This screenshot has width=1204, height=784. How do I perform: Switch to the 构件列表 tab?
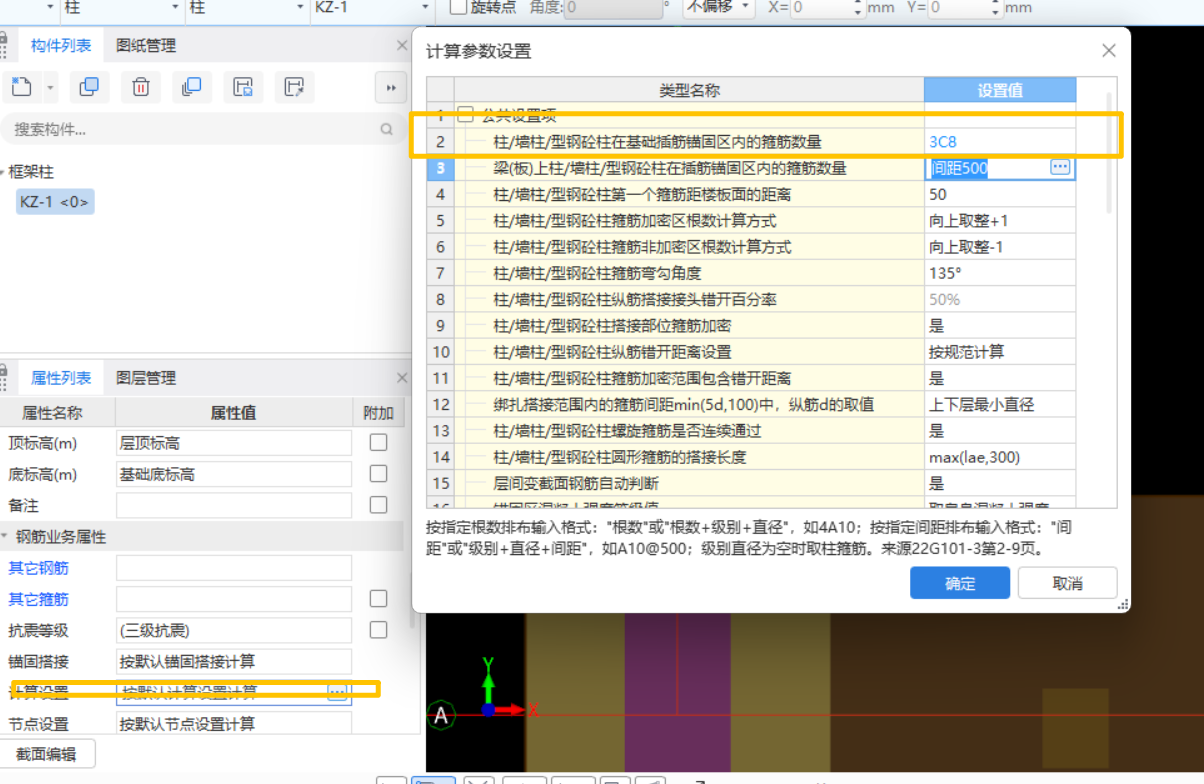[61, 46]
